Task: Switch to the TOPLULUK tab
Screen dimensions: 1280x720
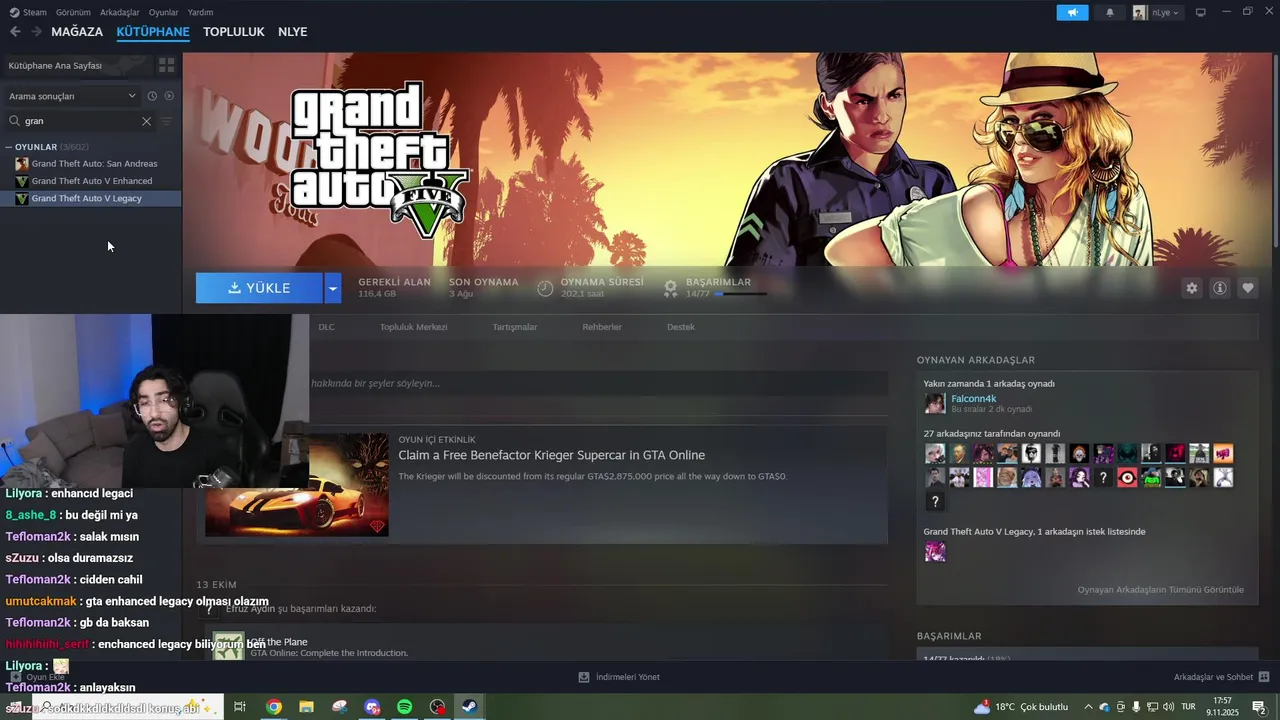Action: [234, 32]
